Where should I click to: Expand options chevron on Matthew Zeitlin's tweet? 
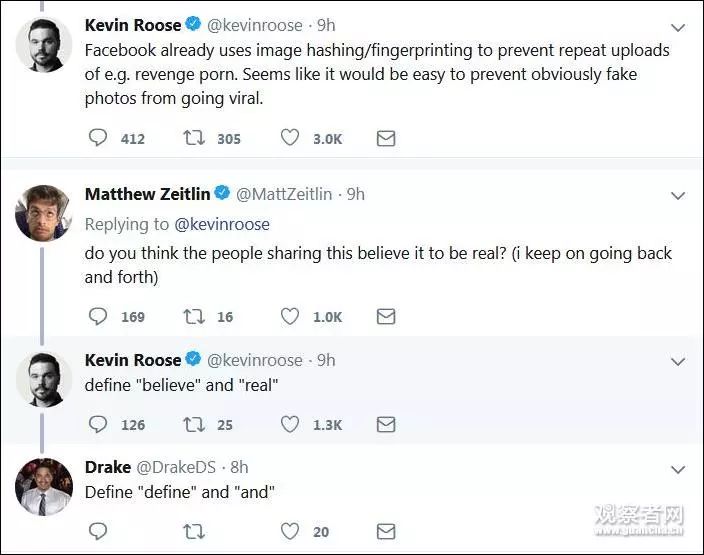(677, 195)
